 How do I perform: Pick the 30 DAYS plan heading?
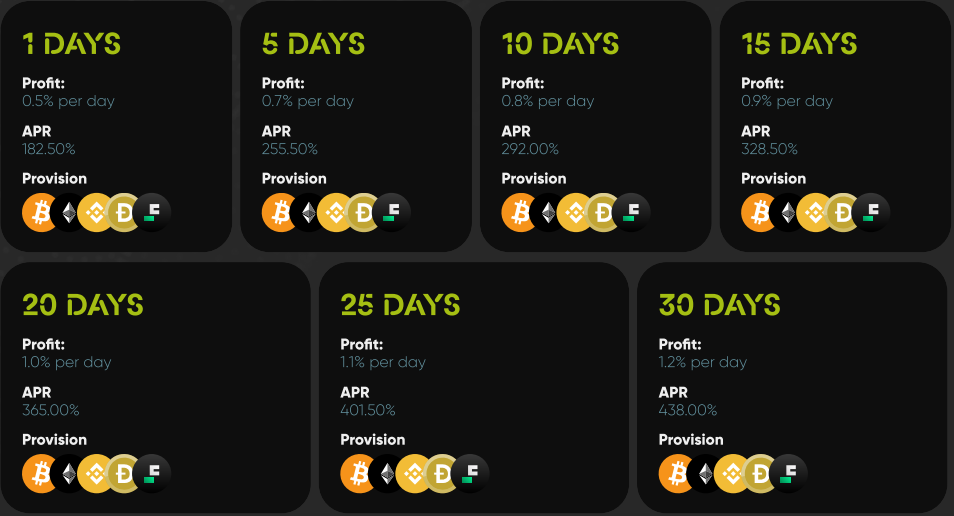pos(720,304)
